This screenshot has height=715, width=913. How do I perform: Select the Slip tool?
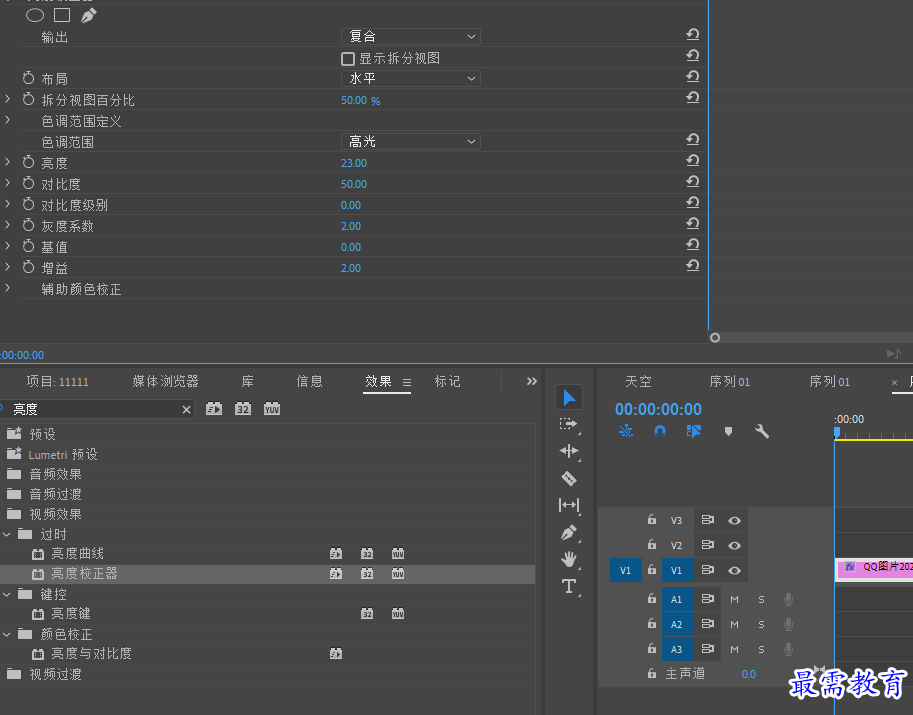point(569,505)
